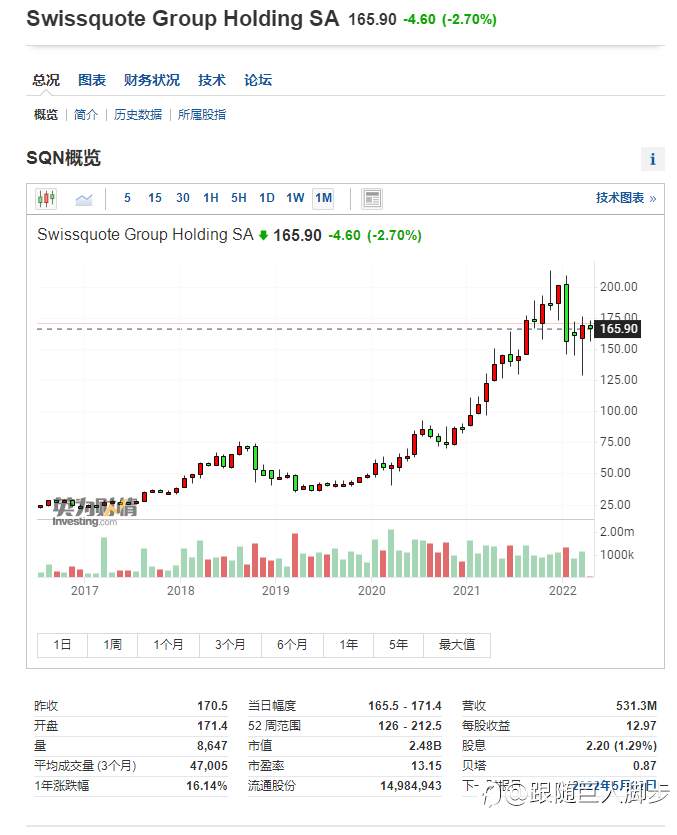Choose the 5H chart interval
The width and height of the screenshot is (677, 835).
[x=239, y=198]
